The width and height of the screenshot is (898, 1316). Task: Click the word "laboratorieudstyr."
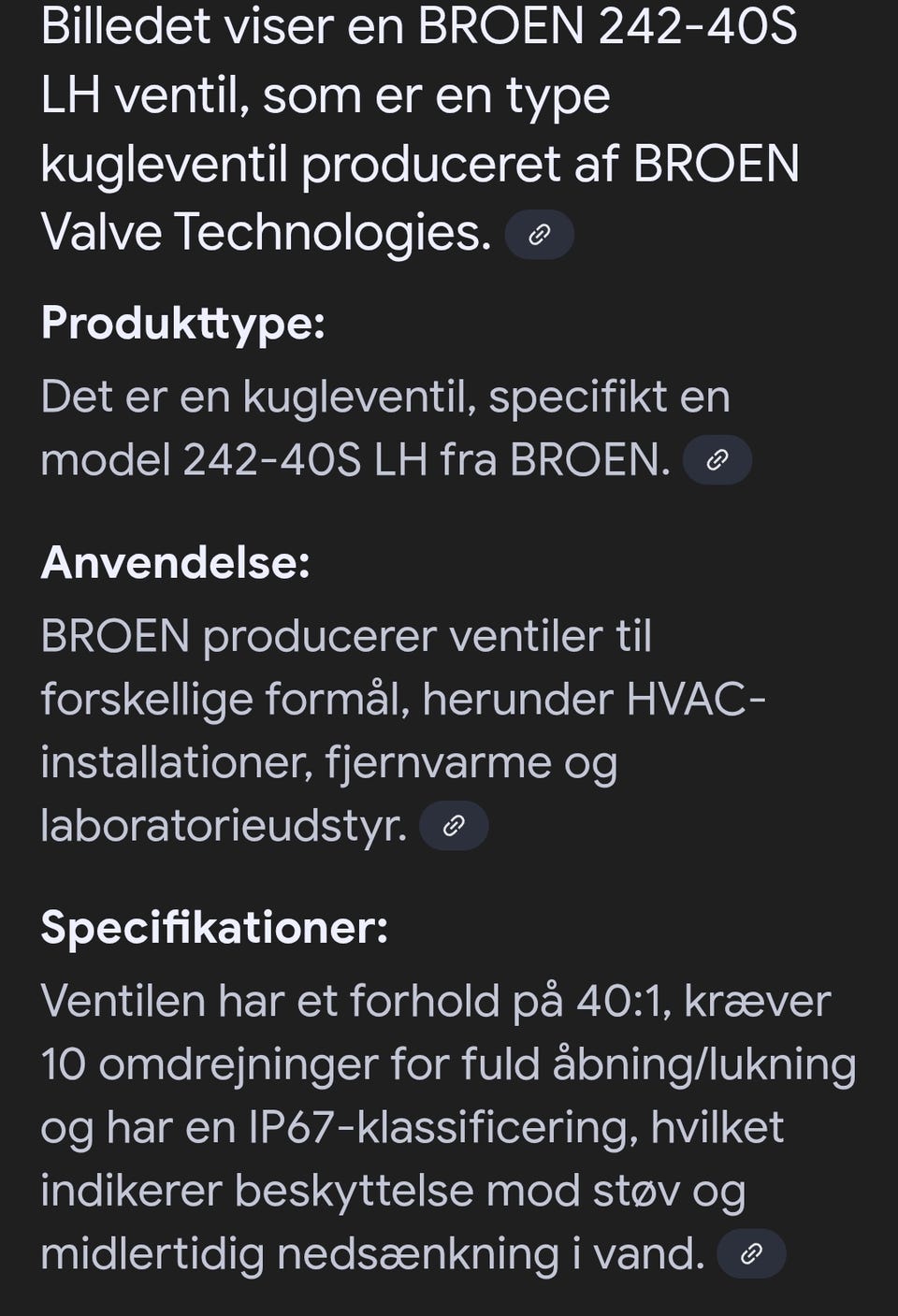click(224, 826)
